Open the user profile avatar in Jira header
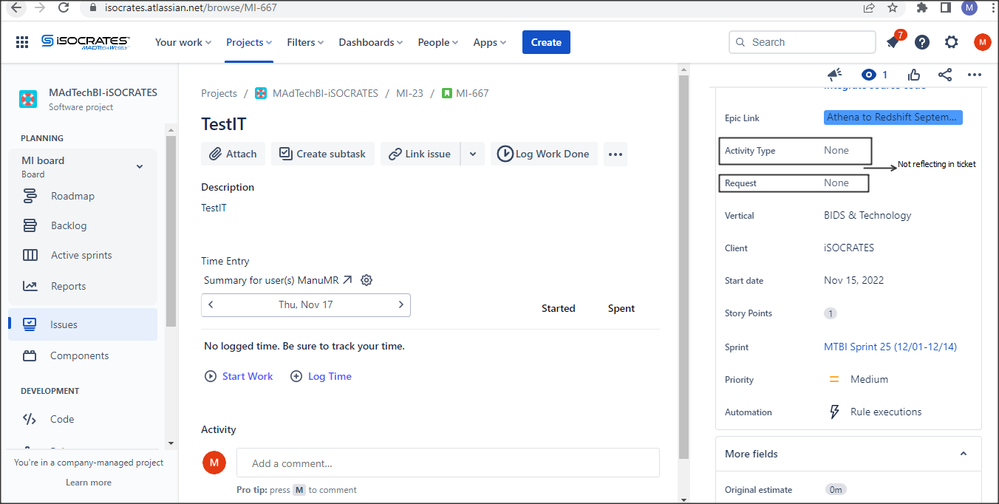999x504 pixels. pos(982,42)
